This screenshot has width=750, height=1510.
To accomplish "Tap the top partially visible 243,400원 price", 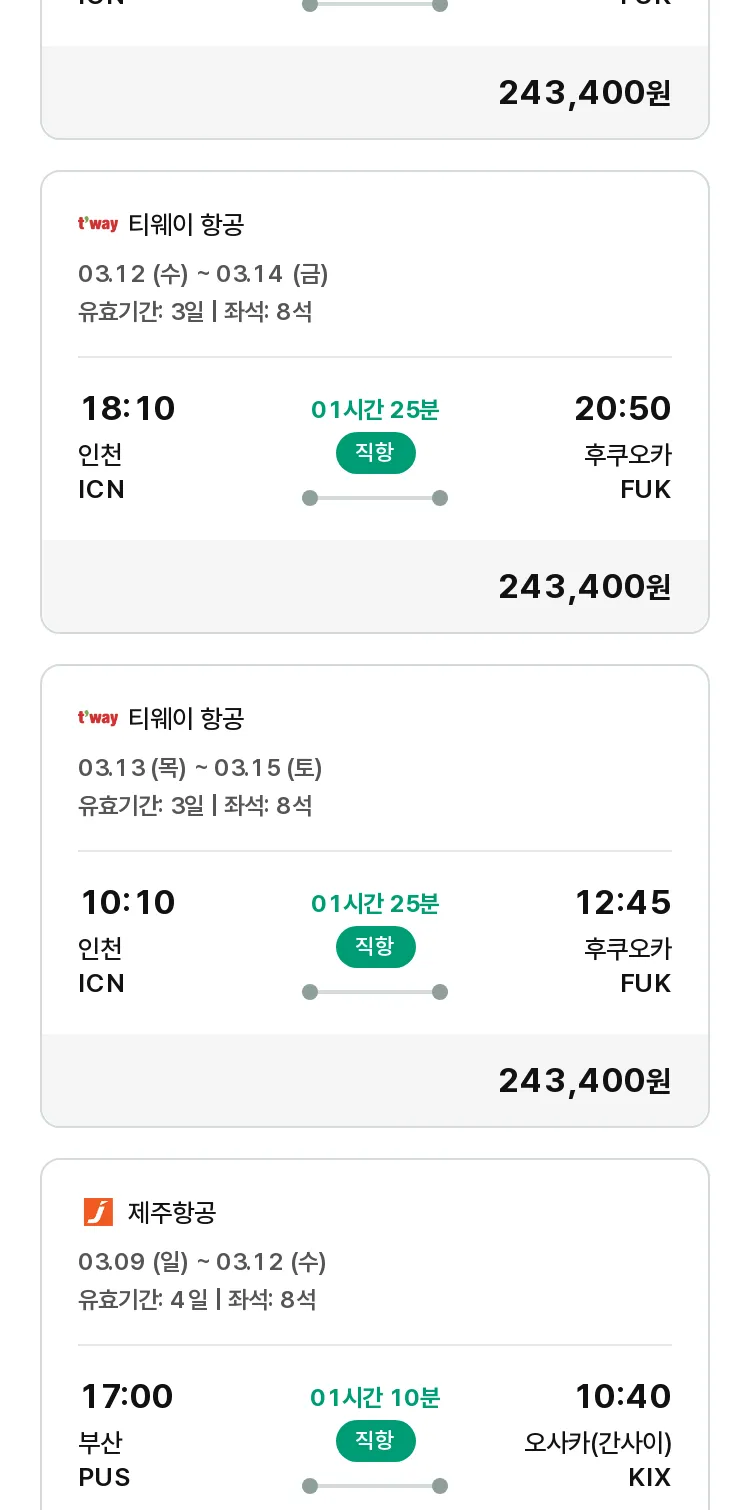I will click(x=584, y=93).
